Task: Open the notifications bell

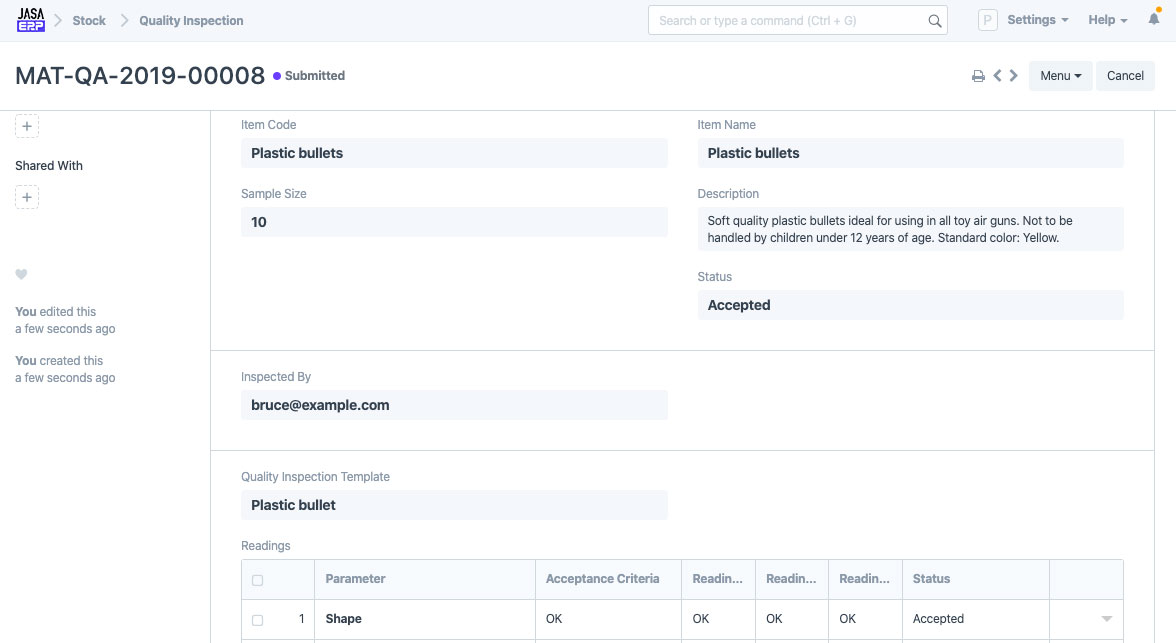Action: (1154, 20)
